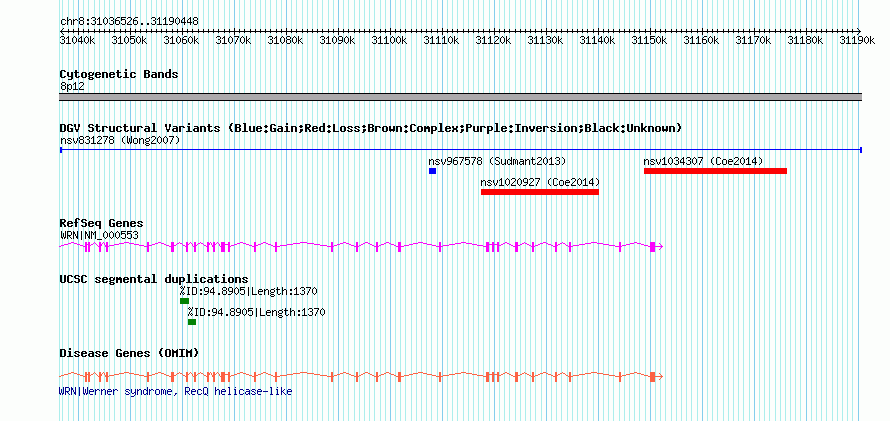Image resolution: width=890 pixels, height=421 pixels.
Task: Click the 31070k ruler tick label
Action: tap(233, 40)
